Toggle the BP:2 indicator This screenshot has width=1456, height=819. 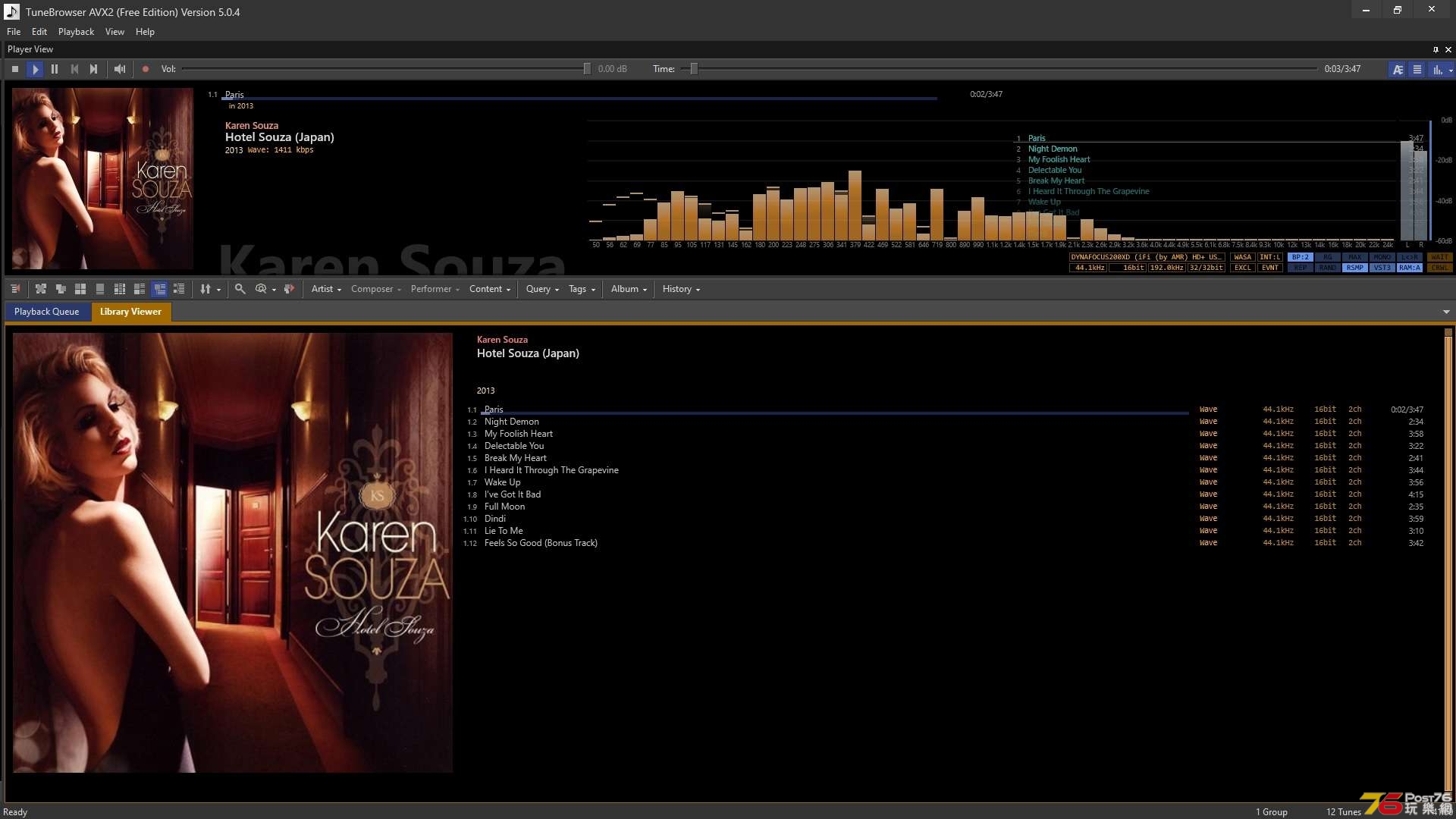(x=1300, y=258)
